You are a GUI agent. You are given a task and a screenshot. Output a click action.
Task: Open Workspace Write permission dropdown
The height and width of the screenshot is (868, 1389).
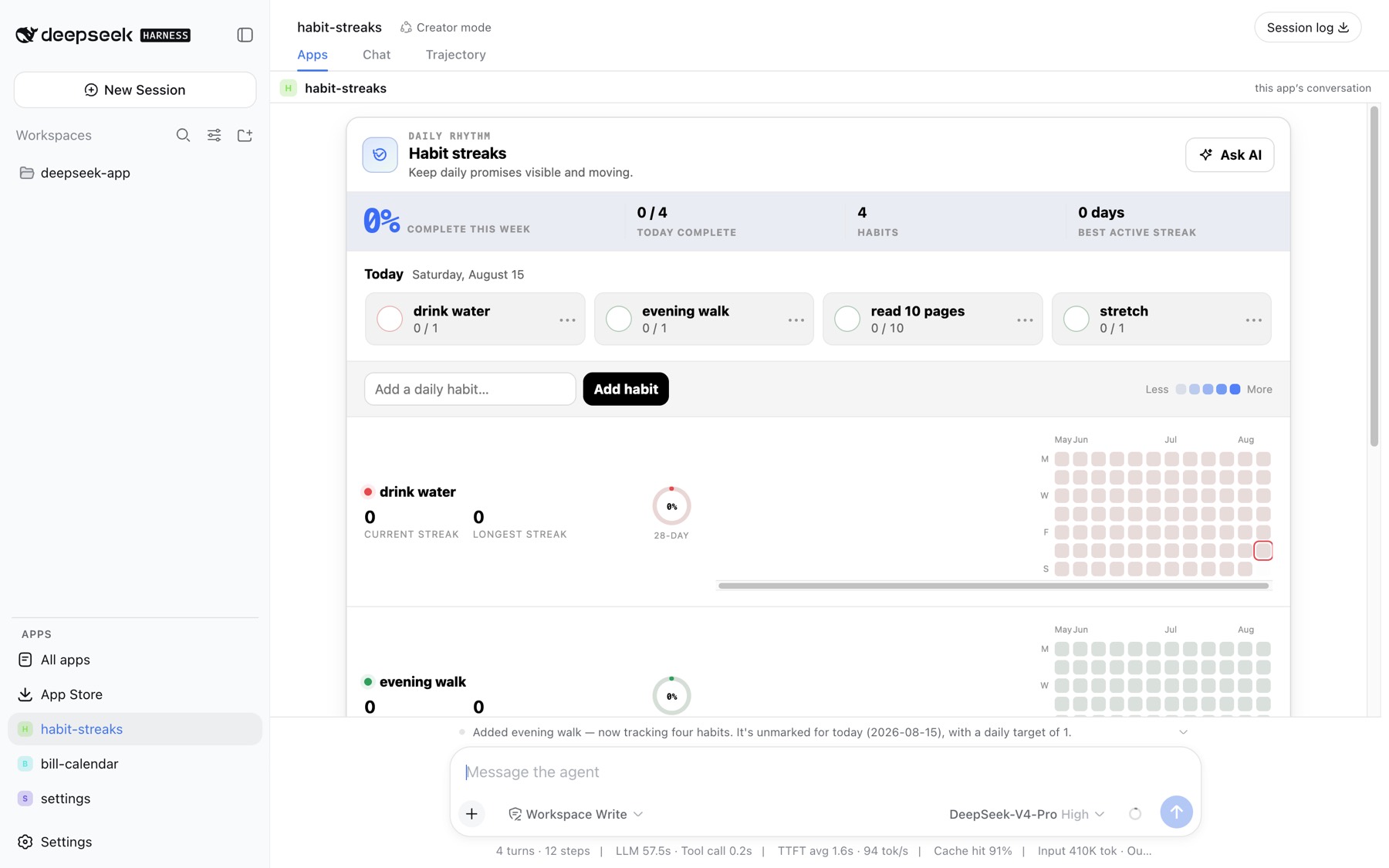[576, 814]
